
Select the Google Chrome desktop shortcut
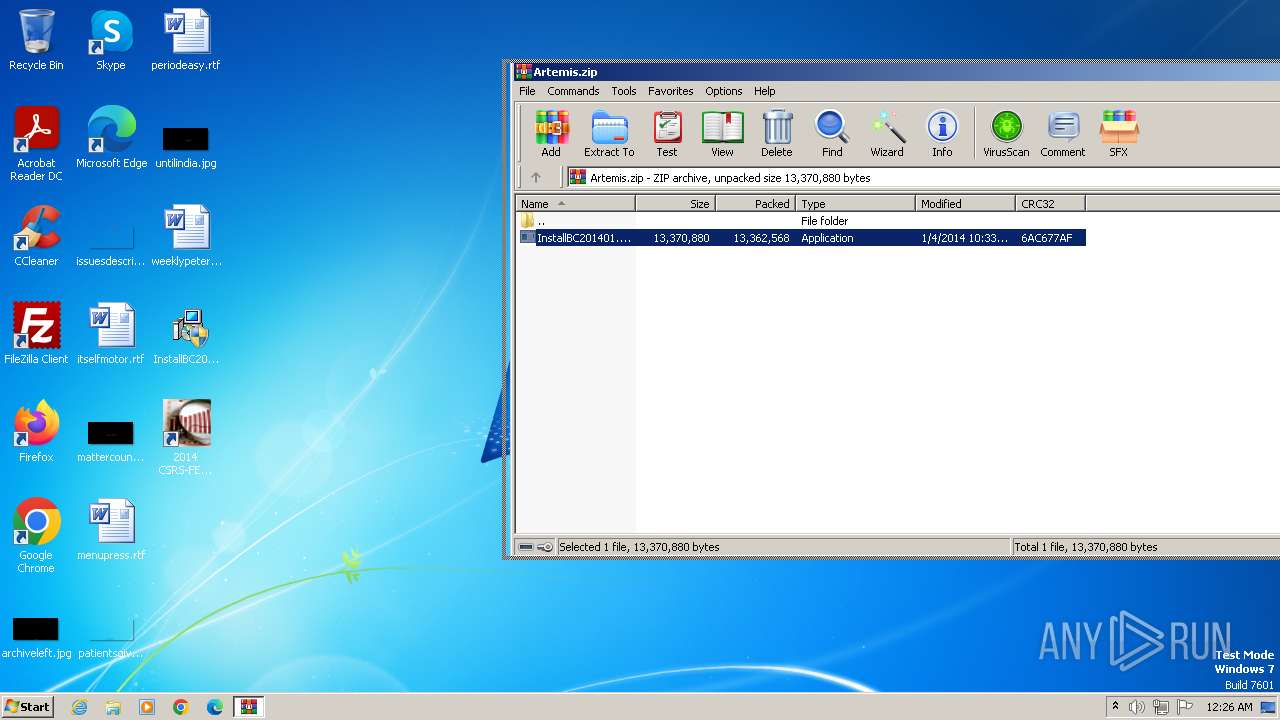pyautogui.click(x=36, y=536)
